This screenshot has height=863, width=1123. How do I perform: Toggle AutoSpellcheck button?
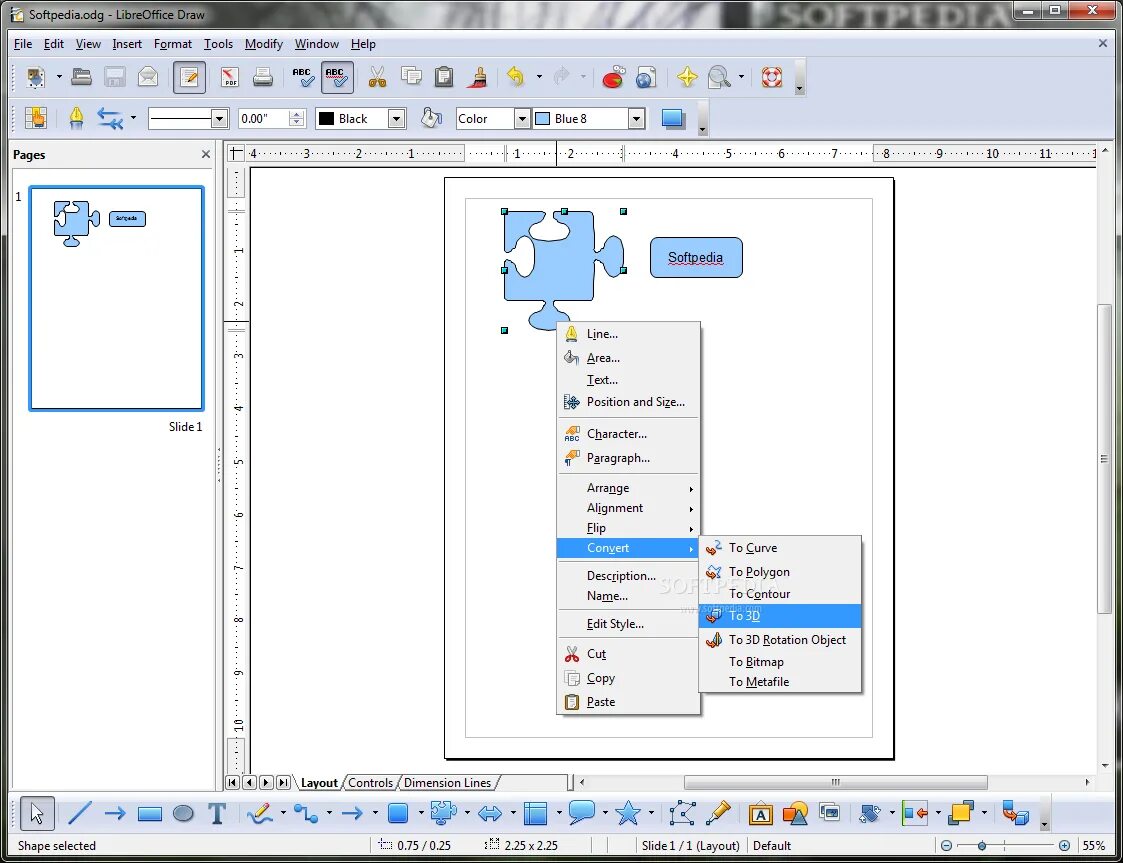click(x=337, y=77)
